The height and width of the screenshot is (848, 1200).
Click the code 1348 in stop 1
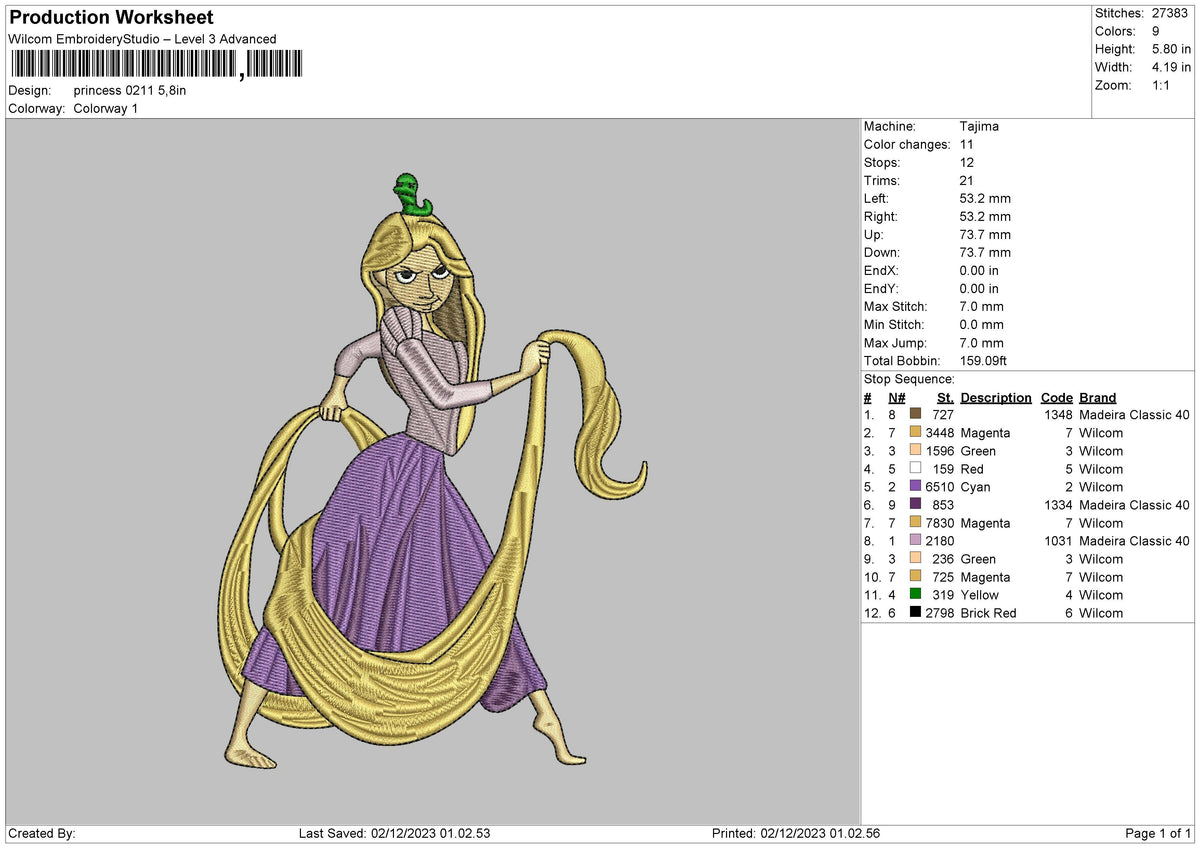click(1058, 415)
